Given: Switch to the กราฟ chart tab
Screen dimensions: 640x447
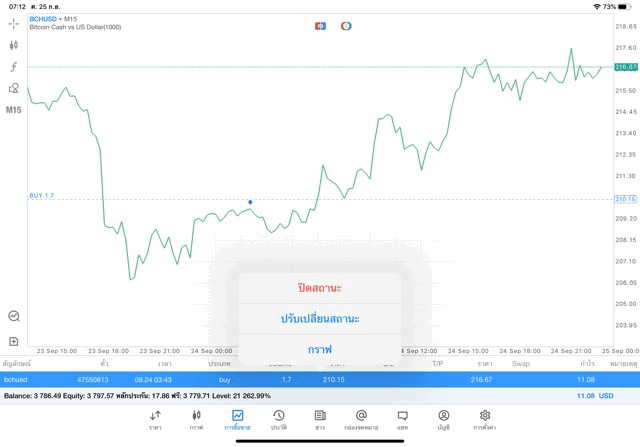Looking at the screenshot, I should [196, 419].
